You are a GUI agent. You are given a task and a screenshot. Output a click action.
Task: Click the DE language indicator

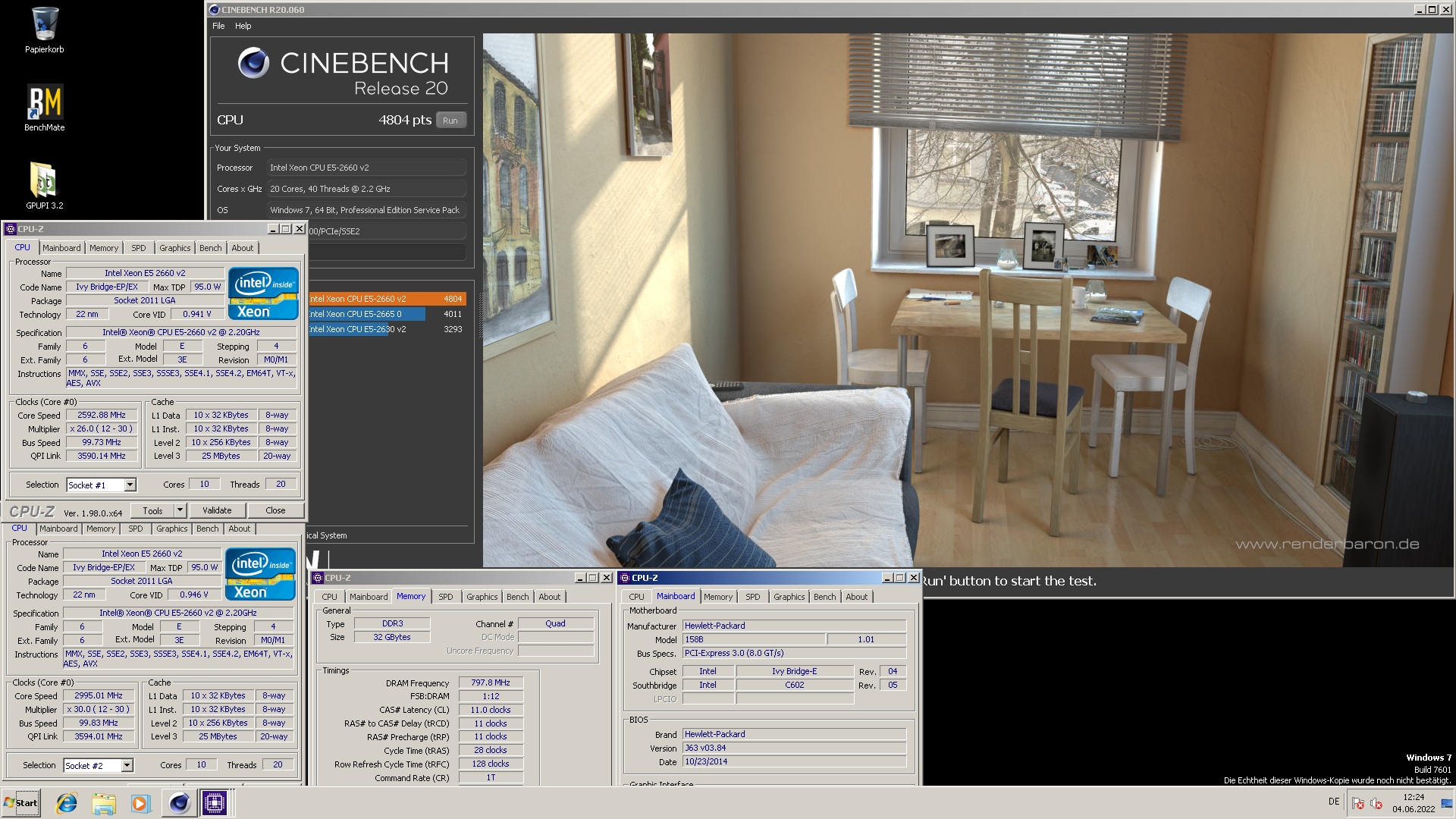pyautogui.click(x=1334, y=802)
